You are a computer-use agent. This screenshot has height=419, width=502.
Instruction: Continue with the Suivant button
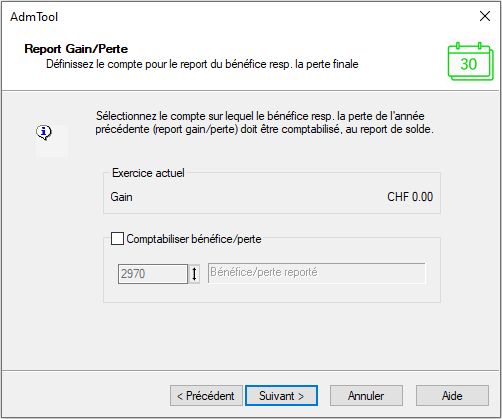(281, 396)
